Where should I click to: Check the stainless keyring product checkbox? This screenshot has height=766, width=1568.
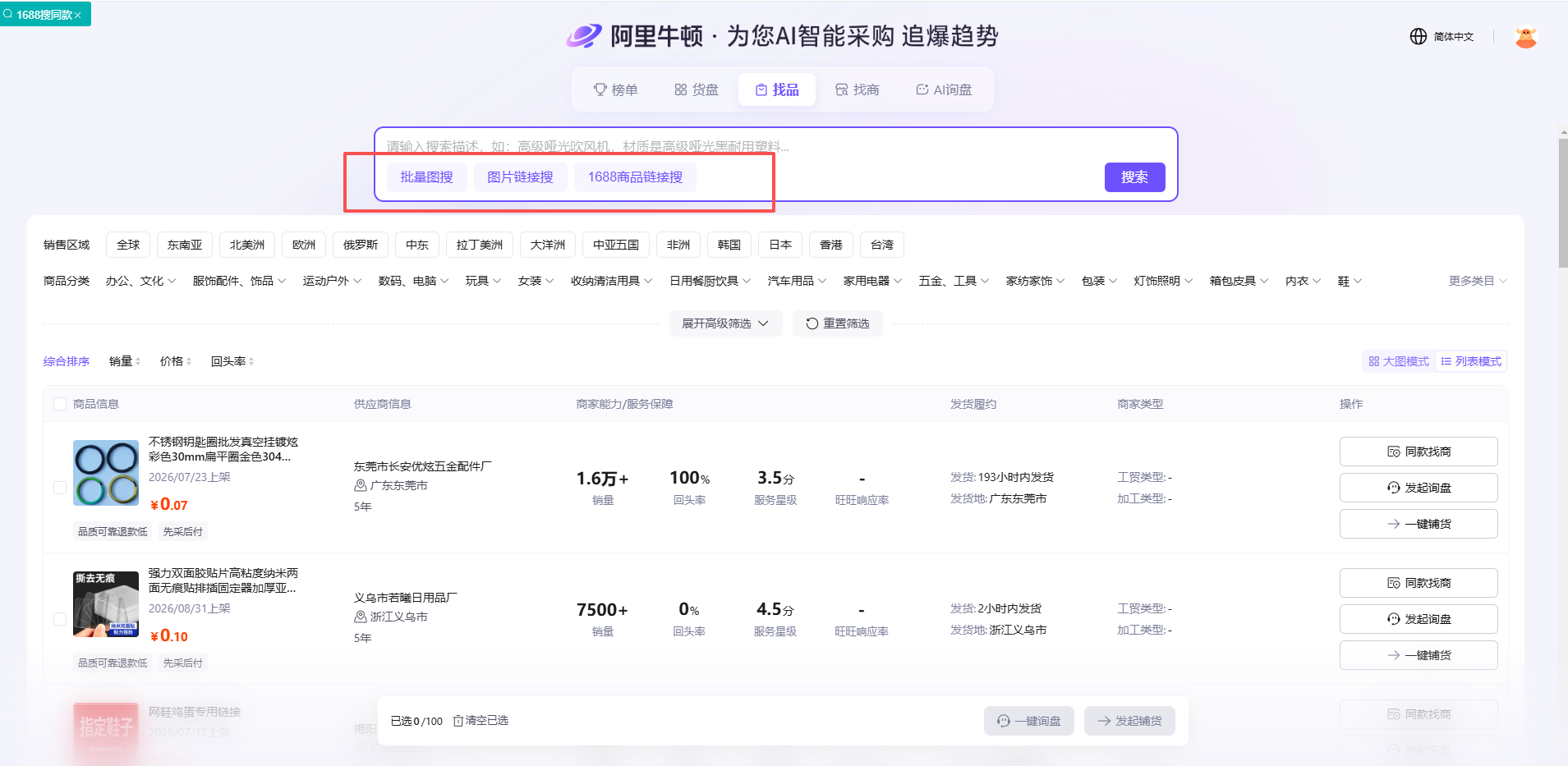tap(60, 488)
